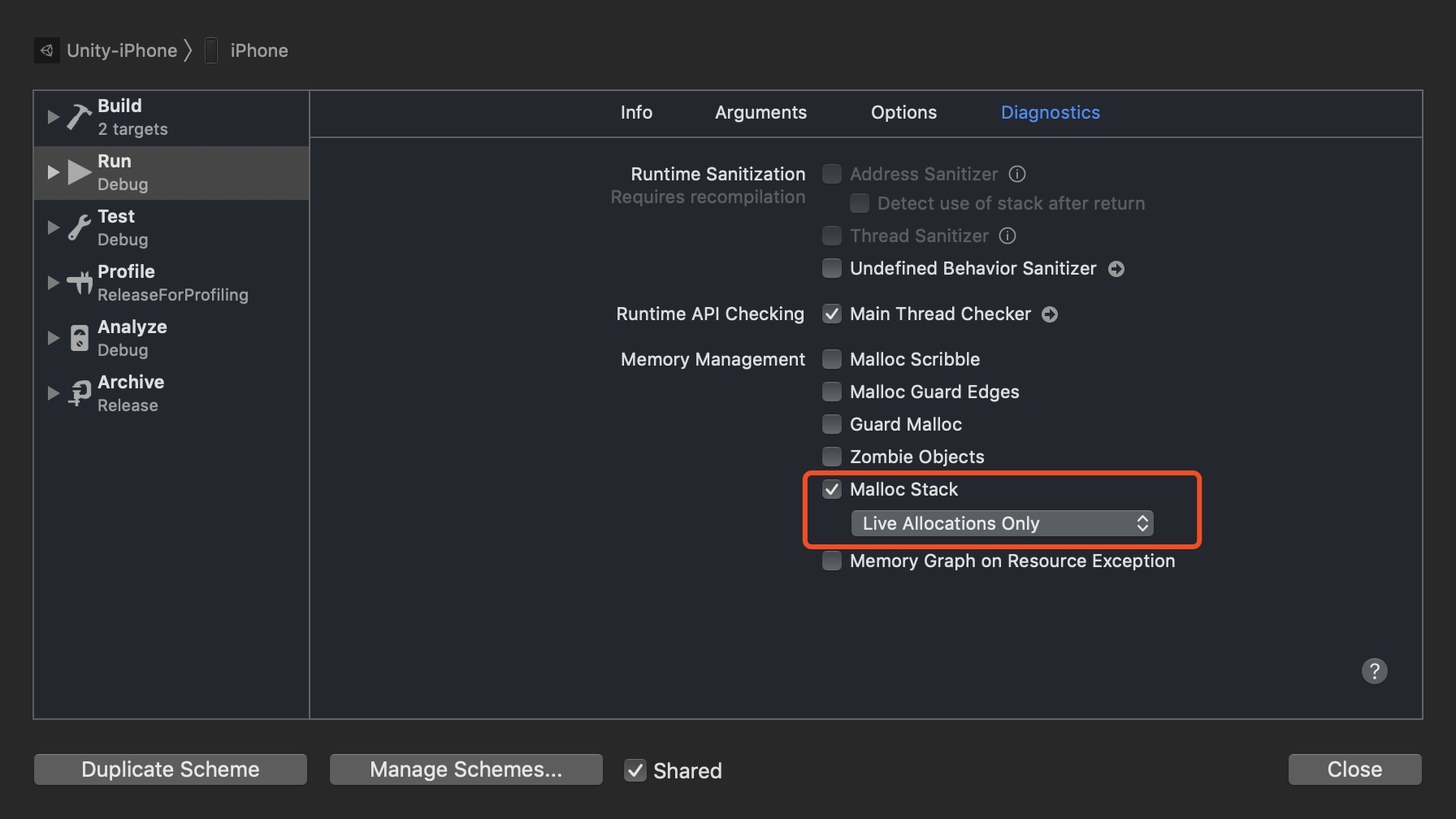Uncheck Malloc Stack
This screenshot has width=1456, height=819.
coord(832,489)
